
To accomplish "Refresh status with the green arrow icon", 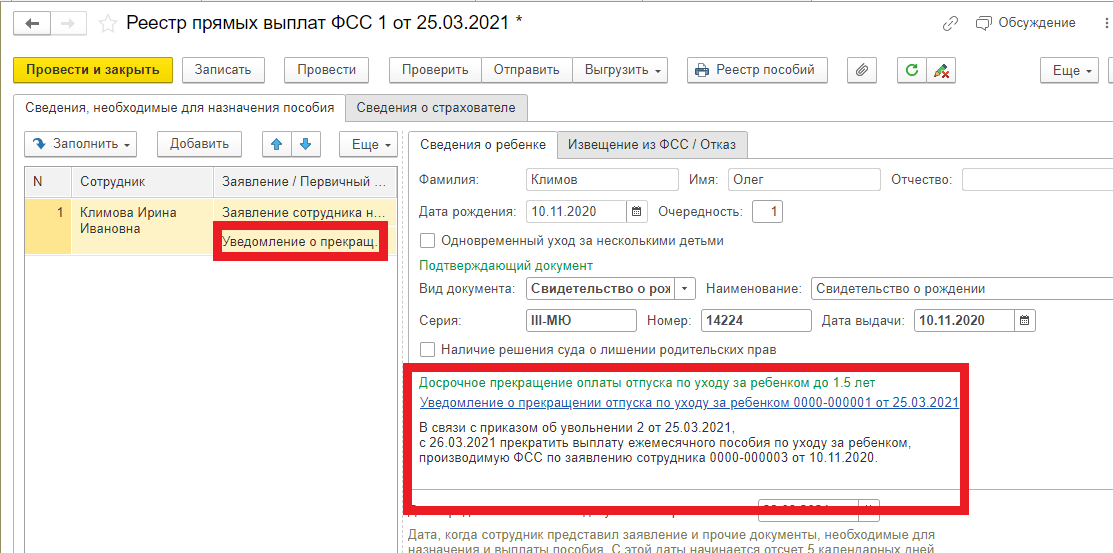I will tap(912, 70).
